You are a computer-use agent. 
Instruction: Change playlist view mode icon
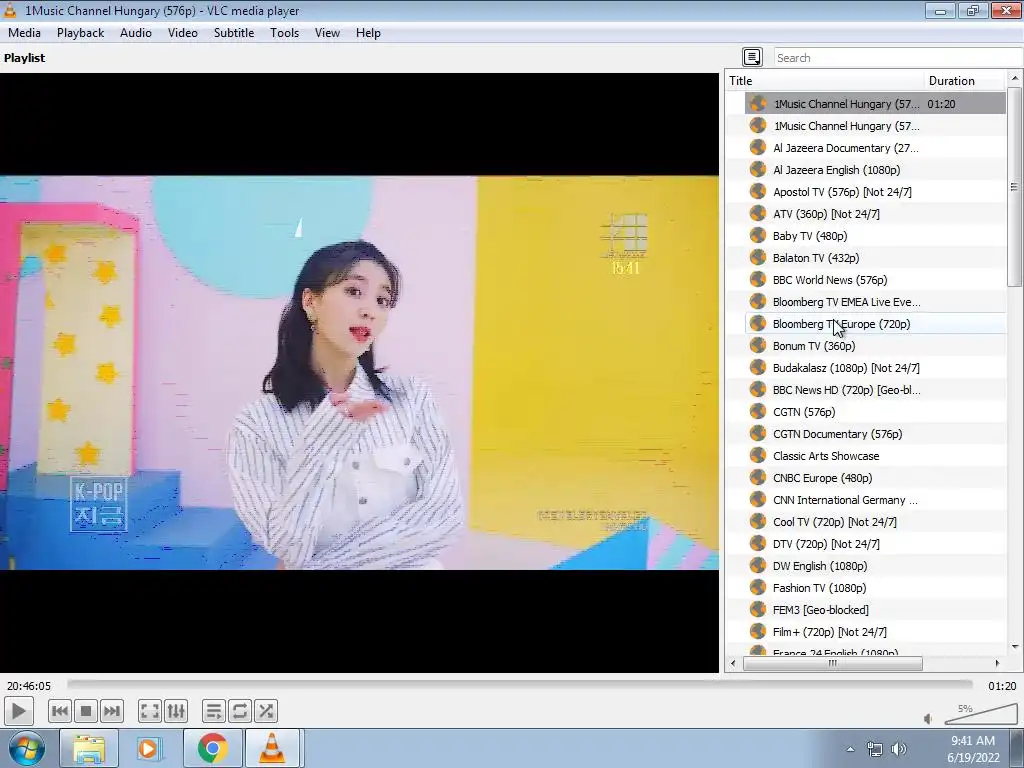[x=752, y=57]
